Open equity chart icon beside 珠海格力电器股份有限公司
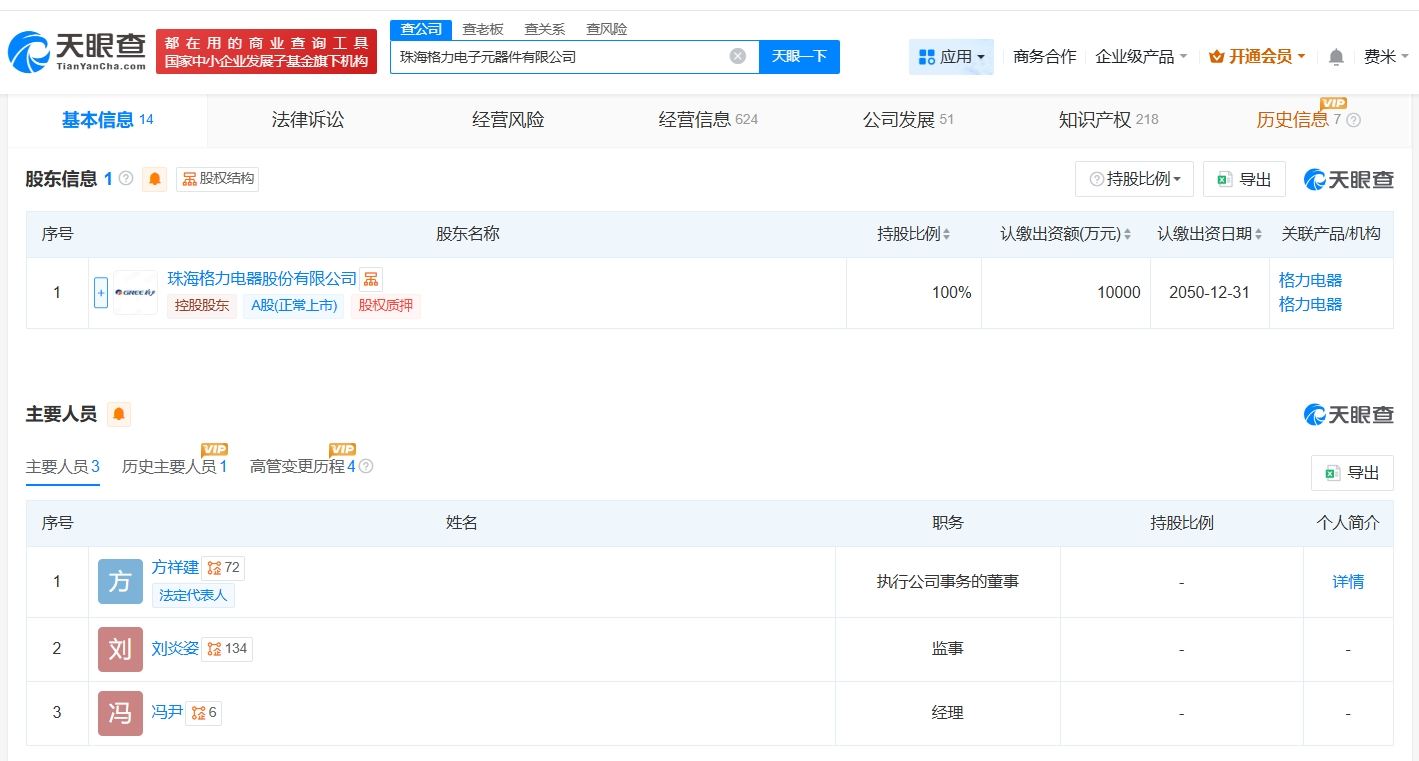1419x761 pixels. point(371,279)
